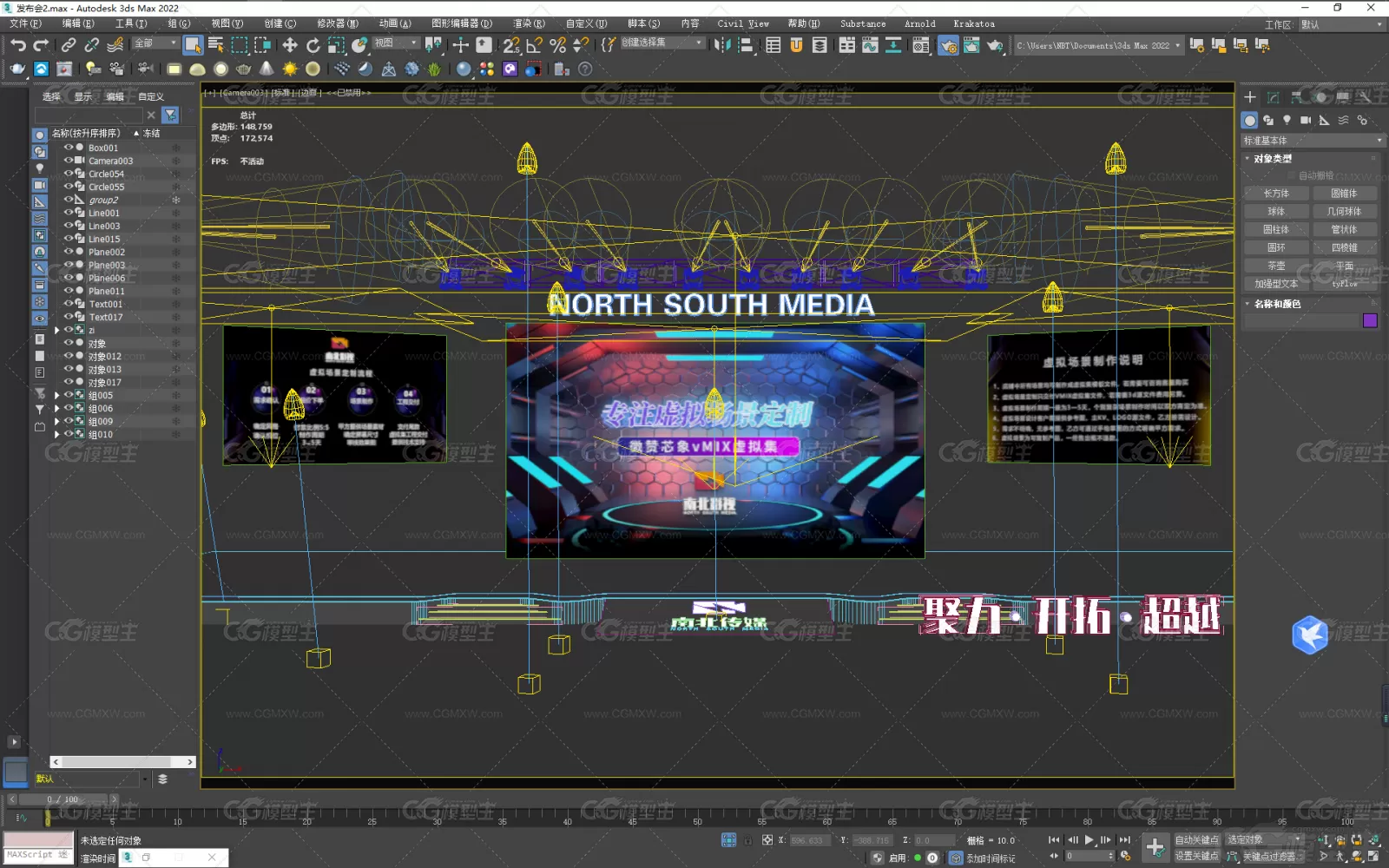Viewport: 1389px width, 868px height.
Task: Toggle visibility of Camera003
Action: coord(69,161)
